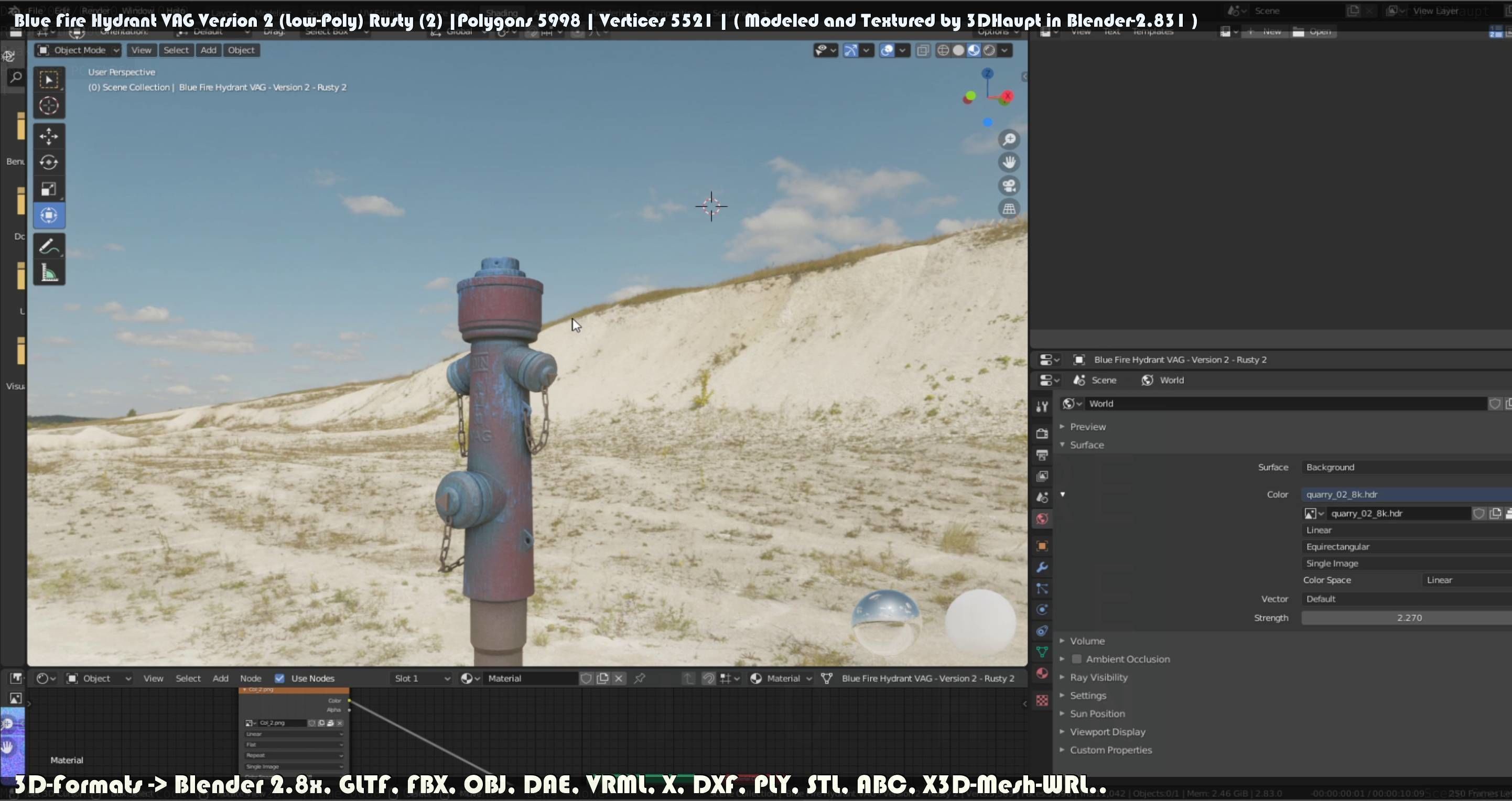Expand the Volume panel
Screen dimensions: 1512x801
1086,641
